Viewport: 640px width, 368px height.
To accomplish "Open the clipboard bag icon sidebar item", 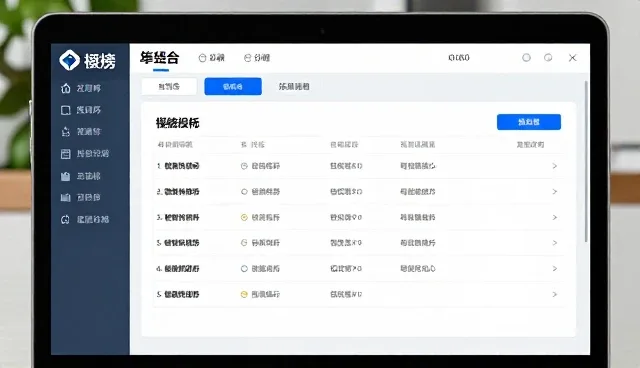I will pos(65,176).
